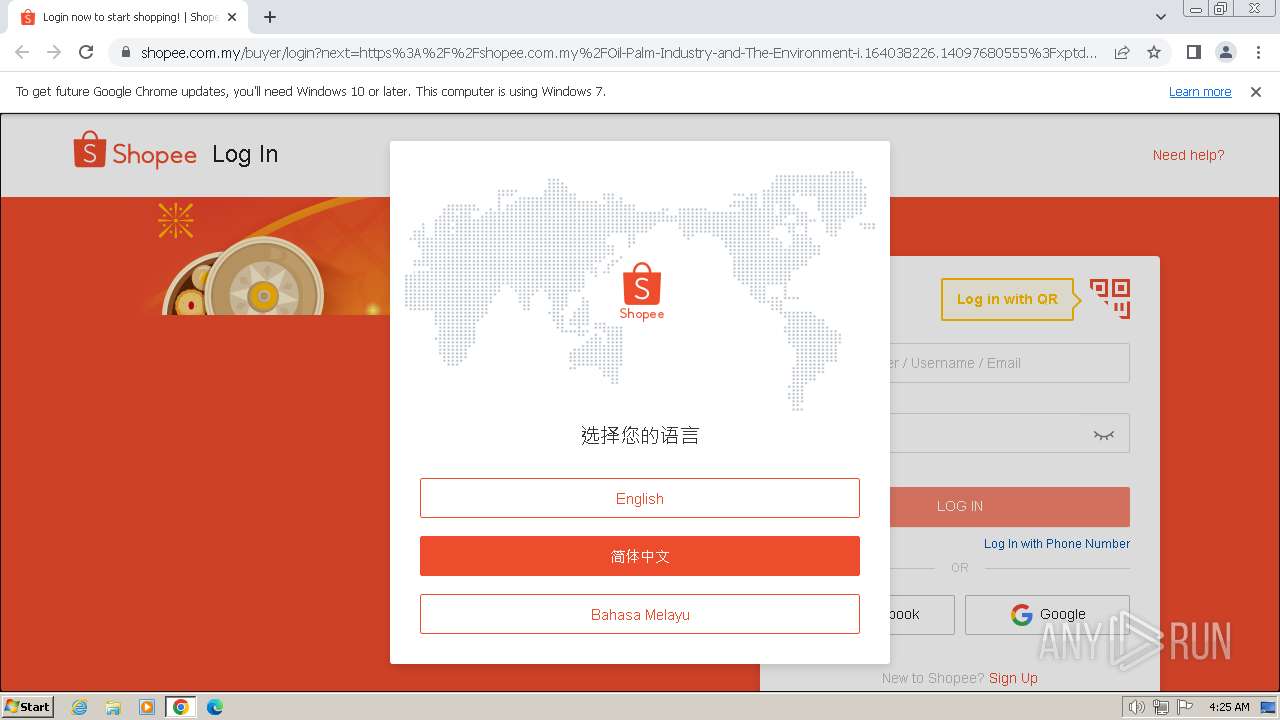
Task: Open media player from taskbar
Action: 147,707
